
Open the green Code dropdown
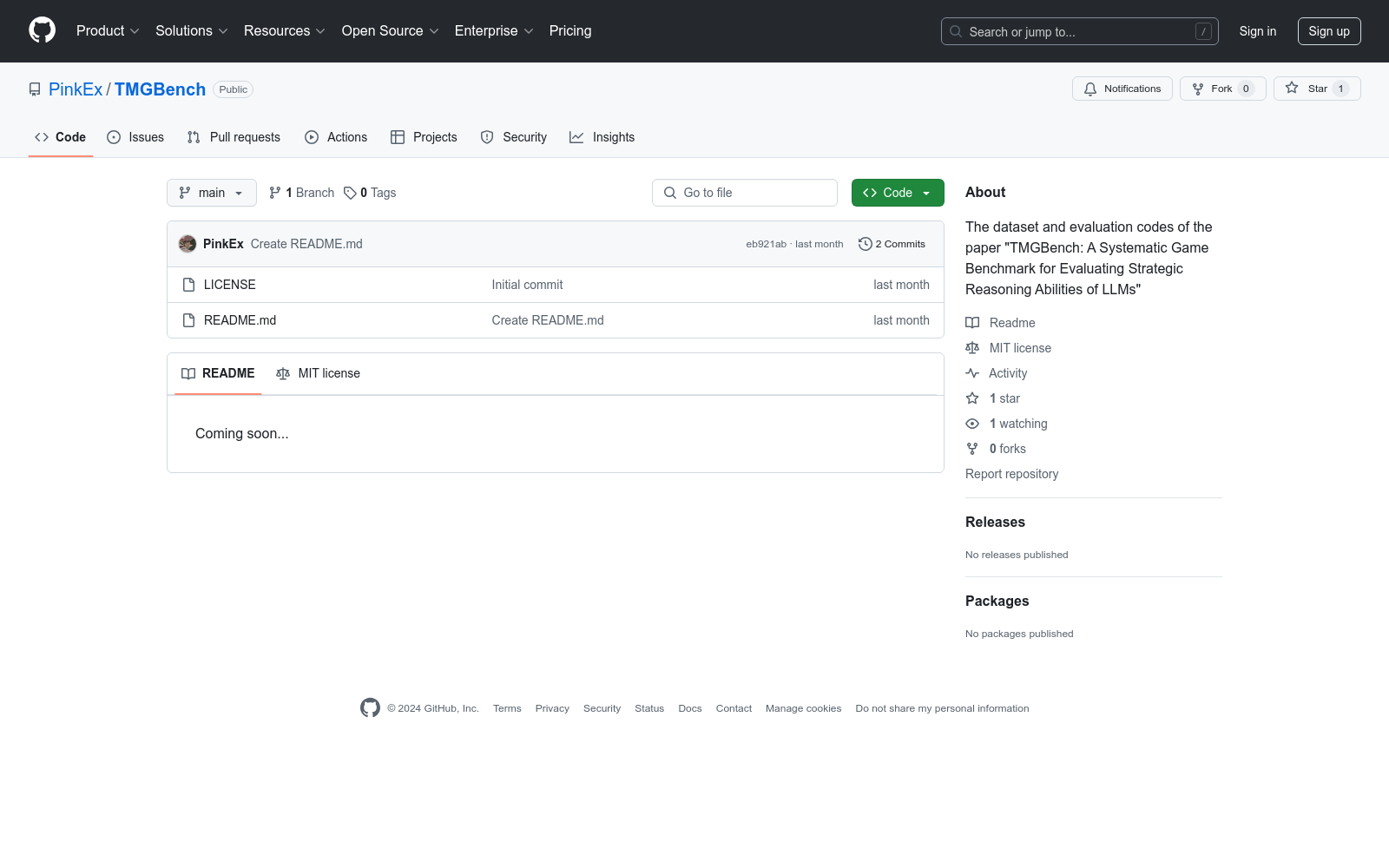click(898, 193)
